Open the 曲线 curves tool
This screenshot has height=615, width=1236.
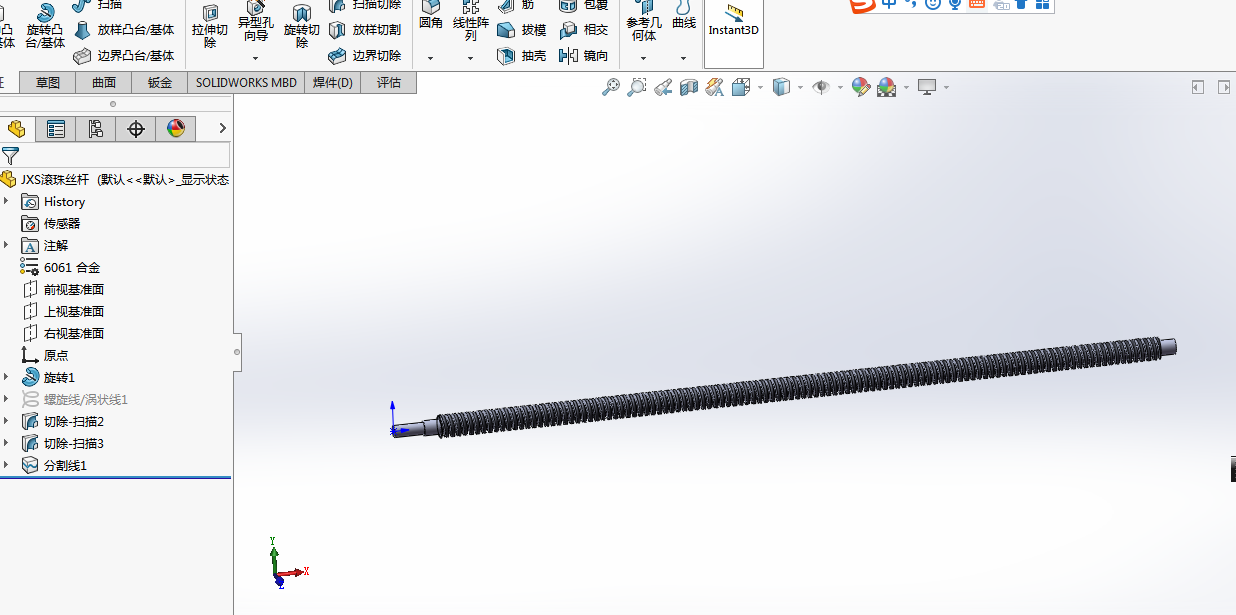(x=684, y=15)
